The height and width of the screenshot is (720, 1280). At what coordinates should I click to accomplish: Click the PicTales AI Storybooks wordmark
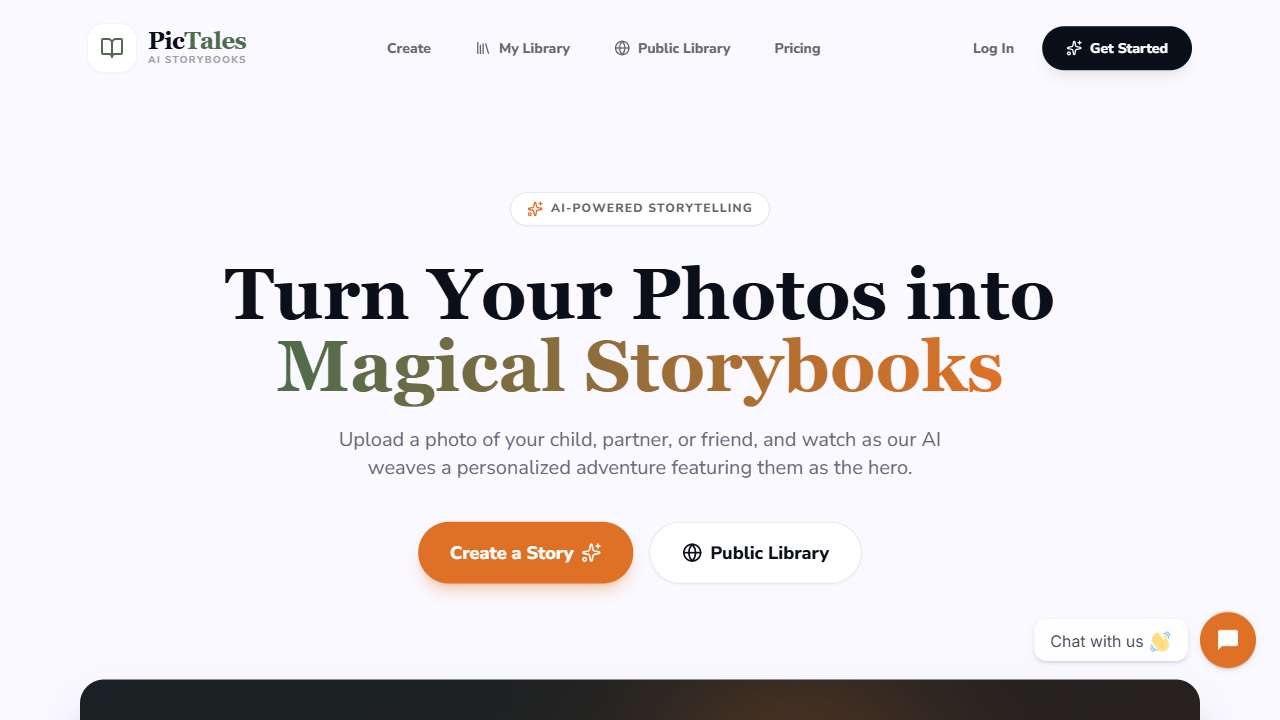tap(197, 47)
